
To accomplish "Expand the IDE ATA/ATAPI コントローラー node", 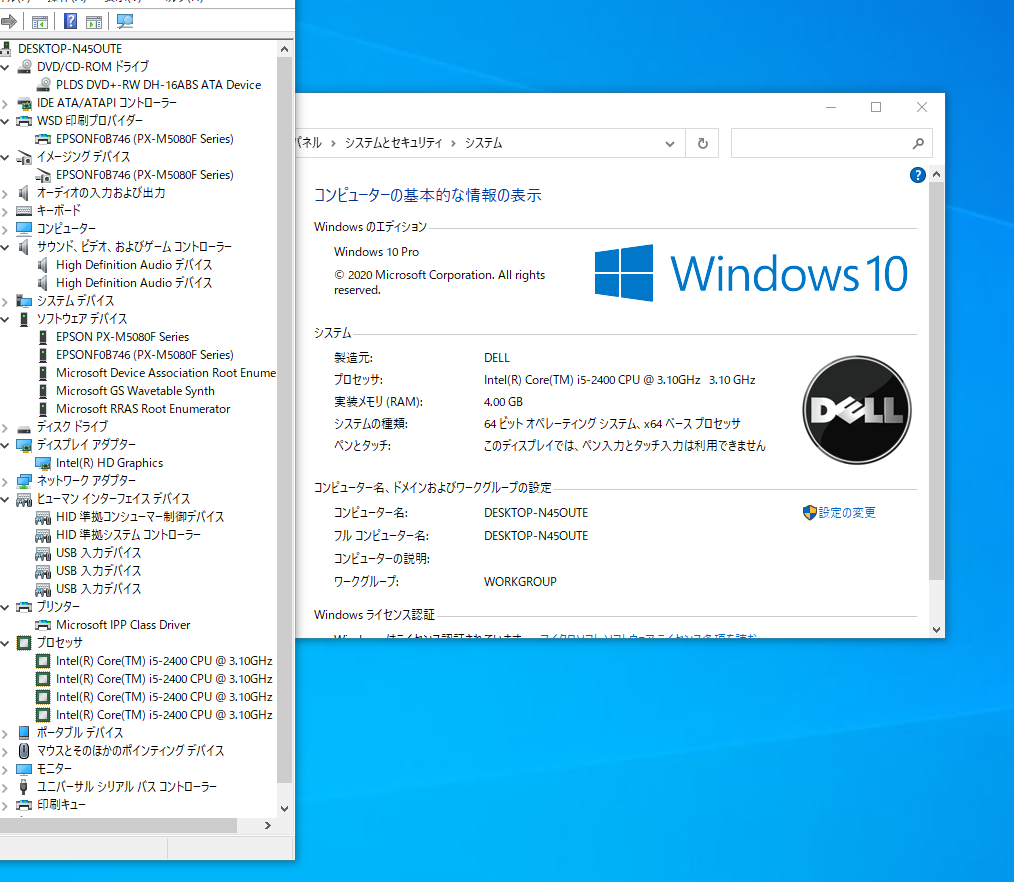I will tap(5, 103).
